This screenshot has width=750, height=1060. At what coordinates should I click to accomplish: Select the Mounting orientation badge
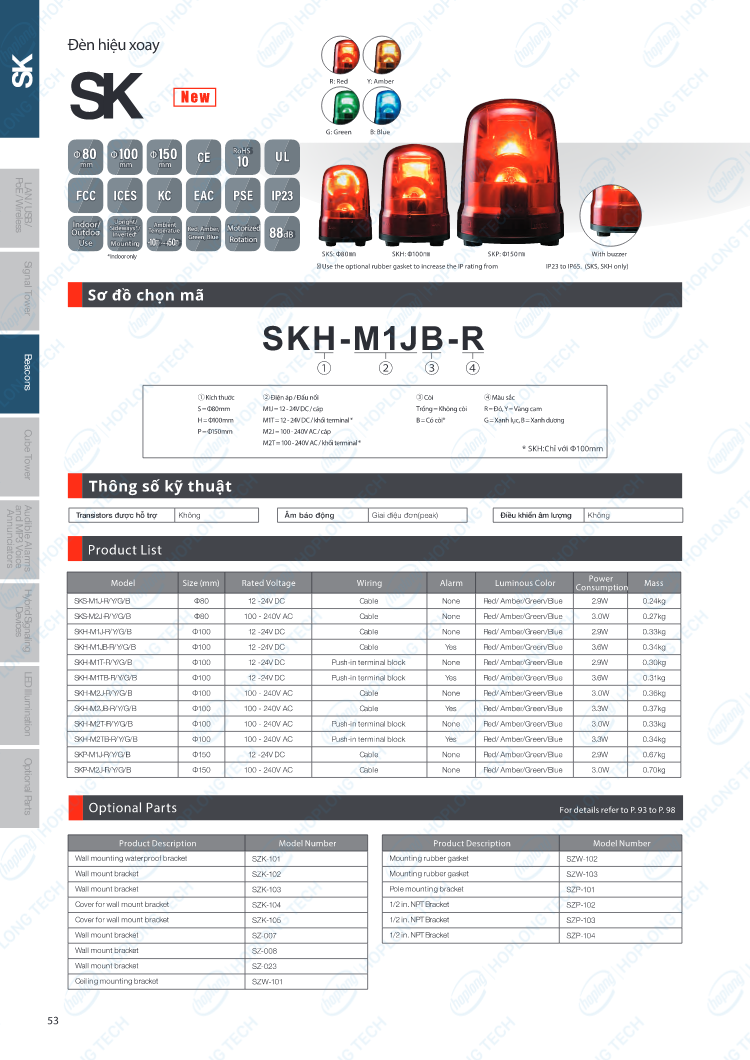pyautogui.click(x=124, y=233)
